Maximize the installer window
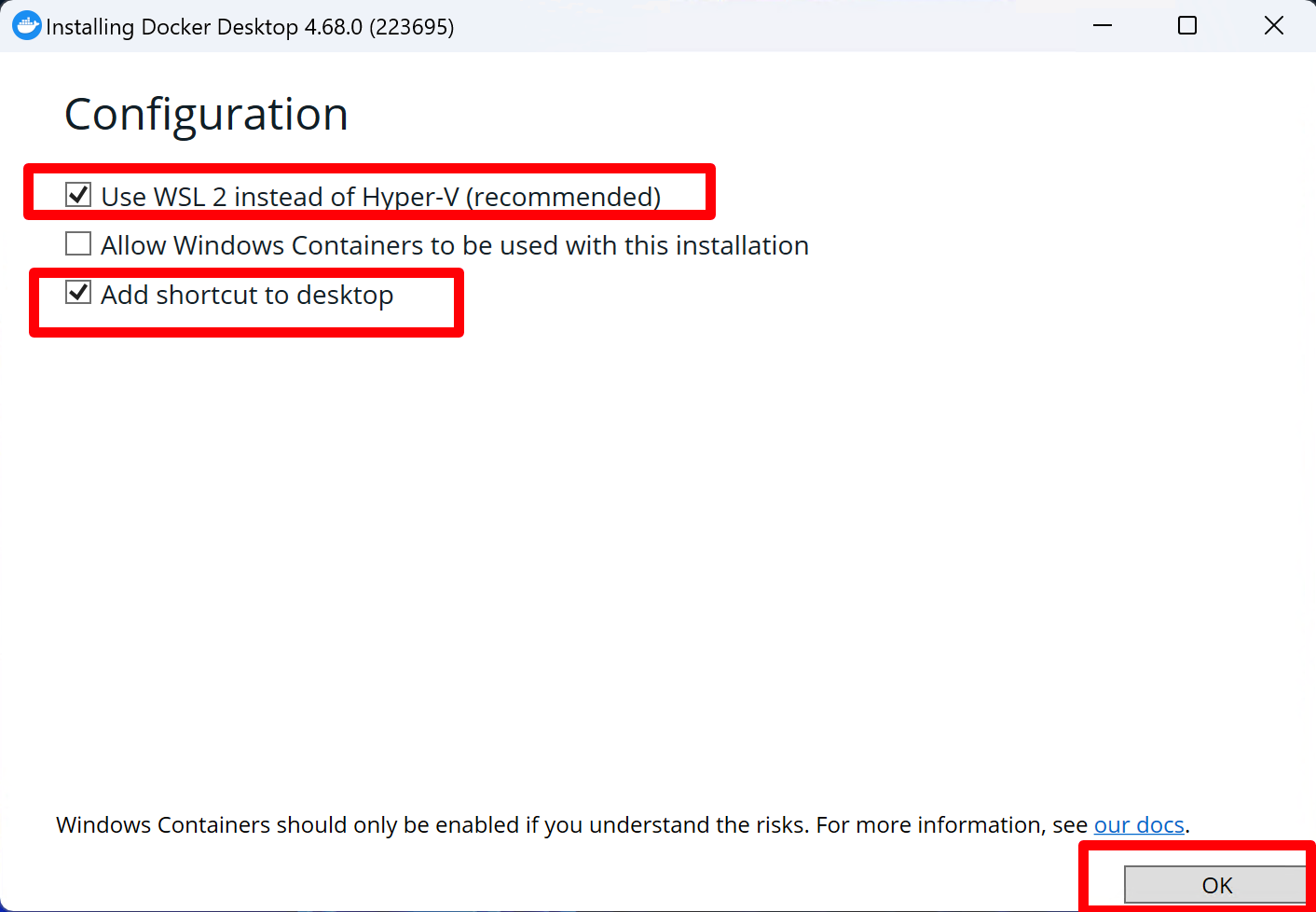 point(1187,26)
